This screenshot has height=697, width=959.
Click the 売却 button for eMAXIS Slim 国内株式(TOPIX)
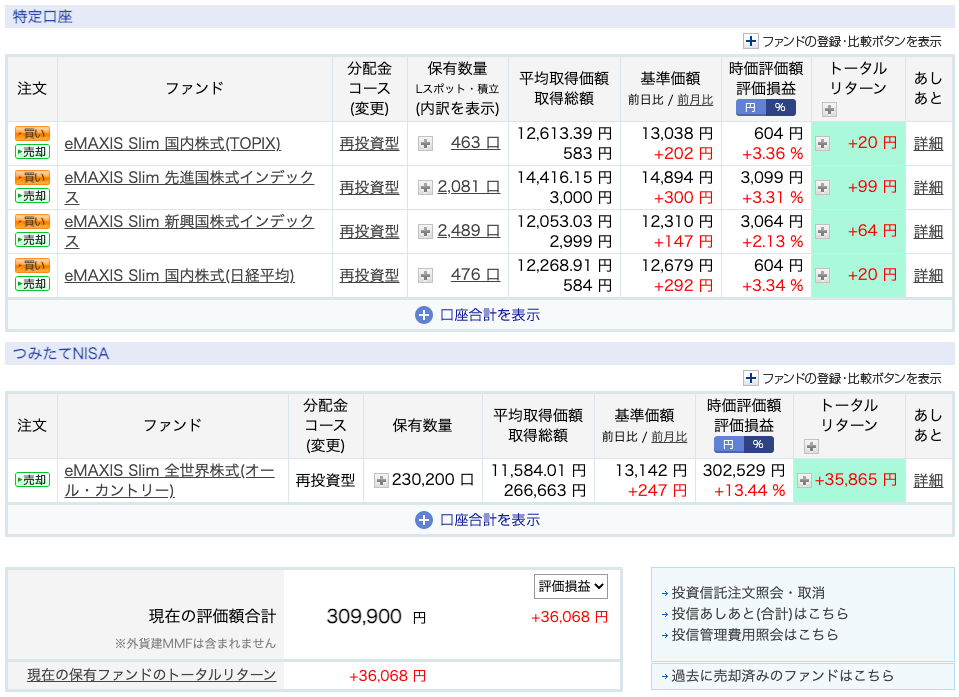[x=32, y=152]
